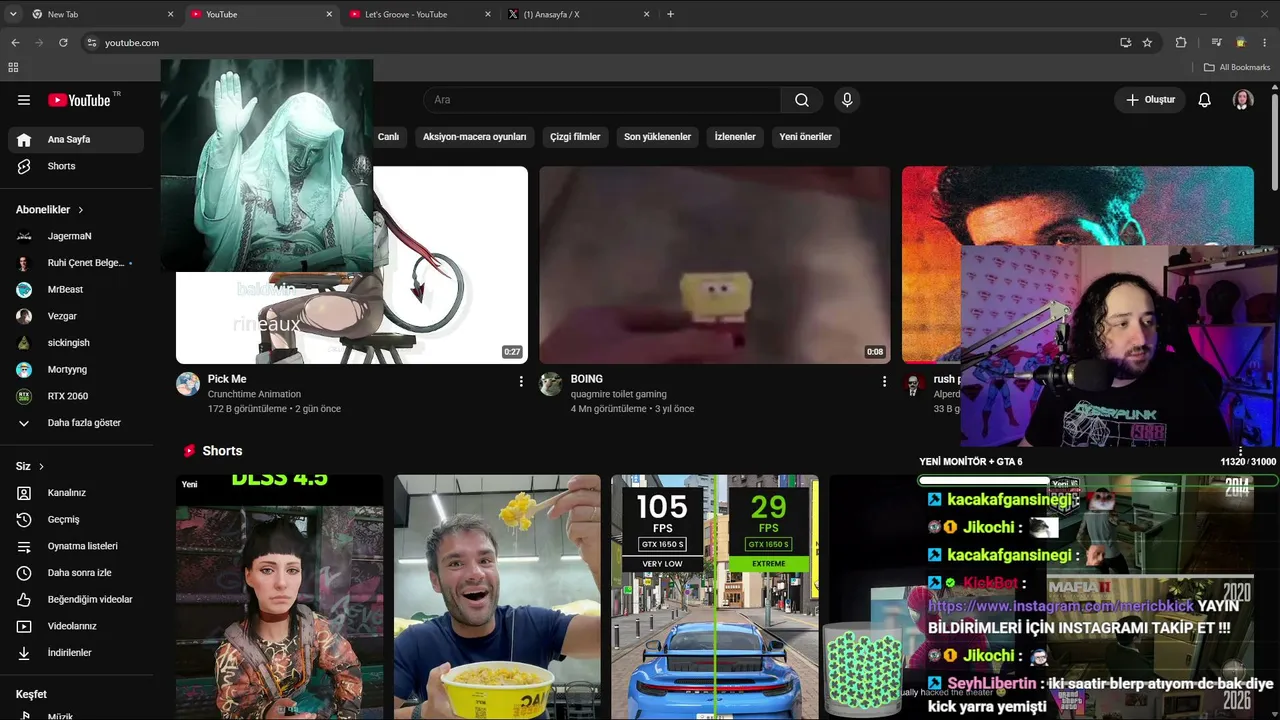Open the apps grid in bookmarks bar
This screenshot has height=720, width=1280.
(x=13, y=67)
